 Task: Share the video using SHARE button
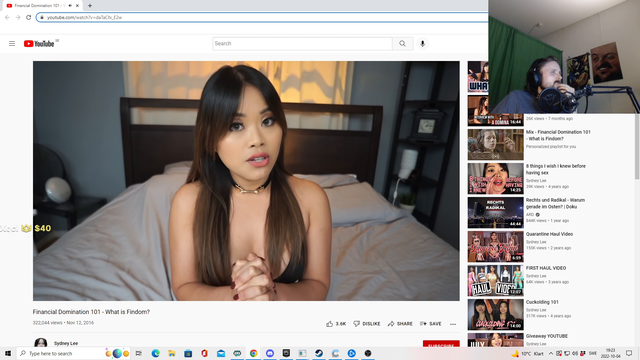tap(400, 324)
